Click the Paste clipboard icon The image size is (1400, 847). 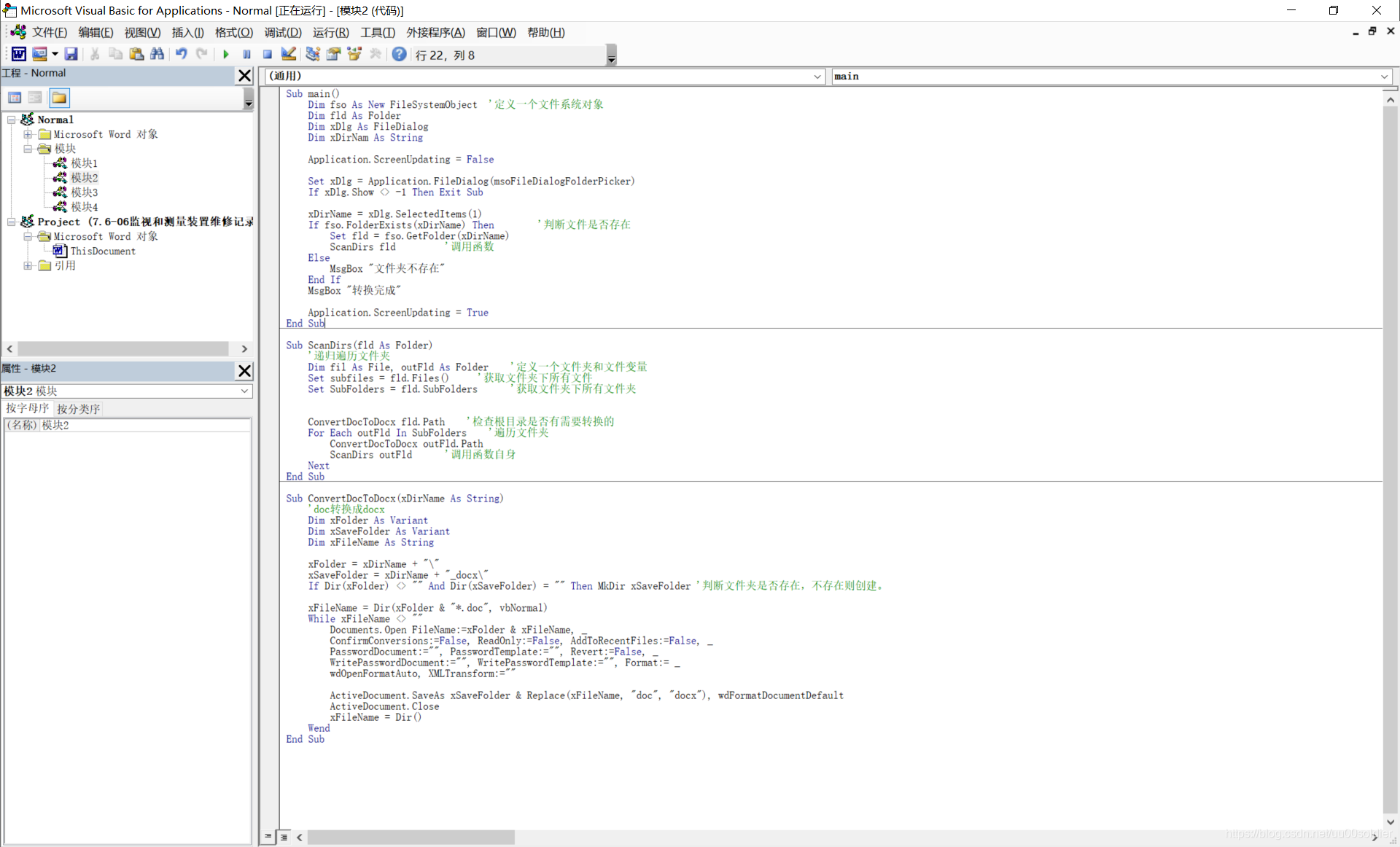(x=136, y=54)
